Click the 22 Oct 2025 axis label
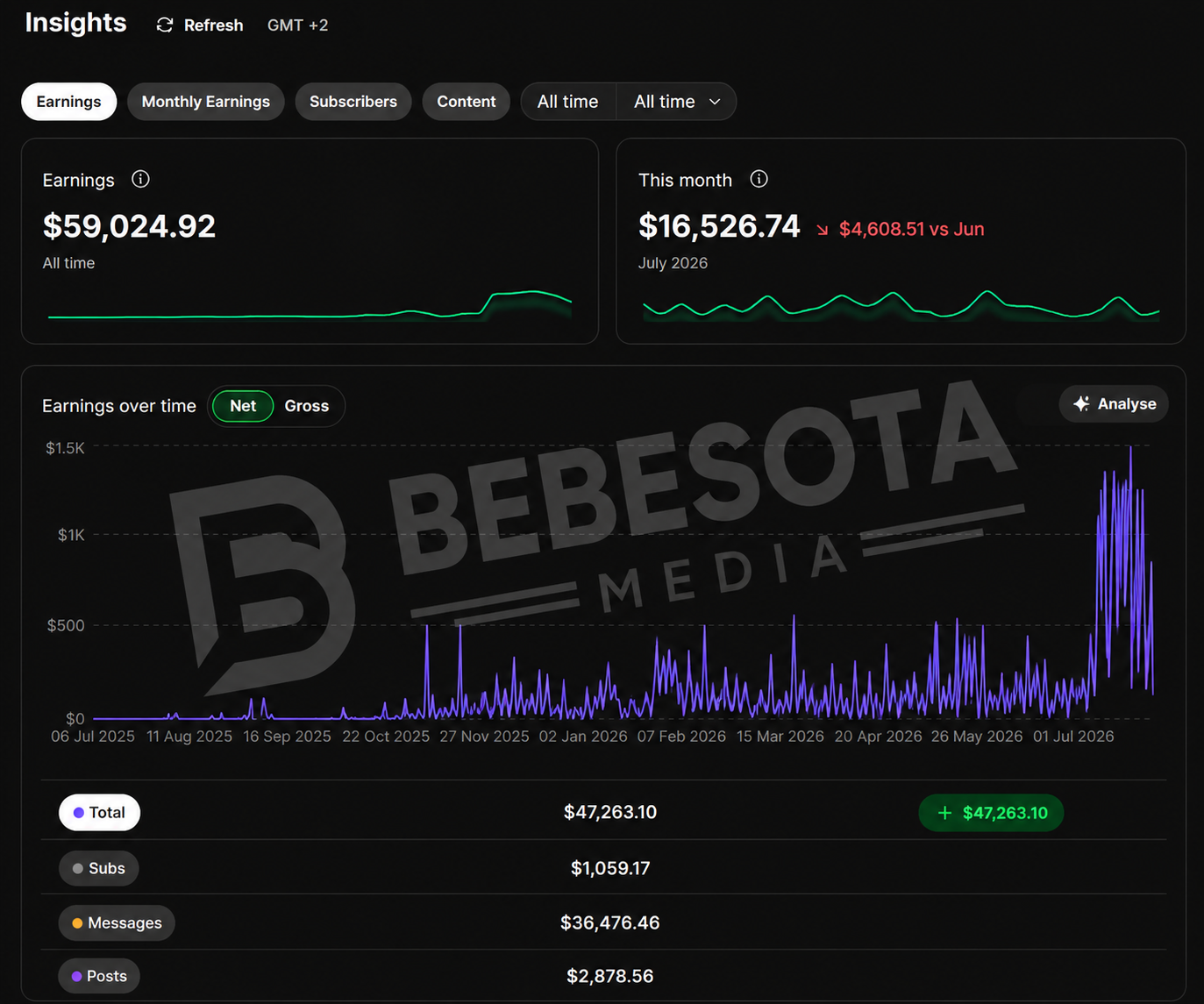Image resolution: width=1204 pixels, height=1004 pixels. tap(386, 737)
